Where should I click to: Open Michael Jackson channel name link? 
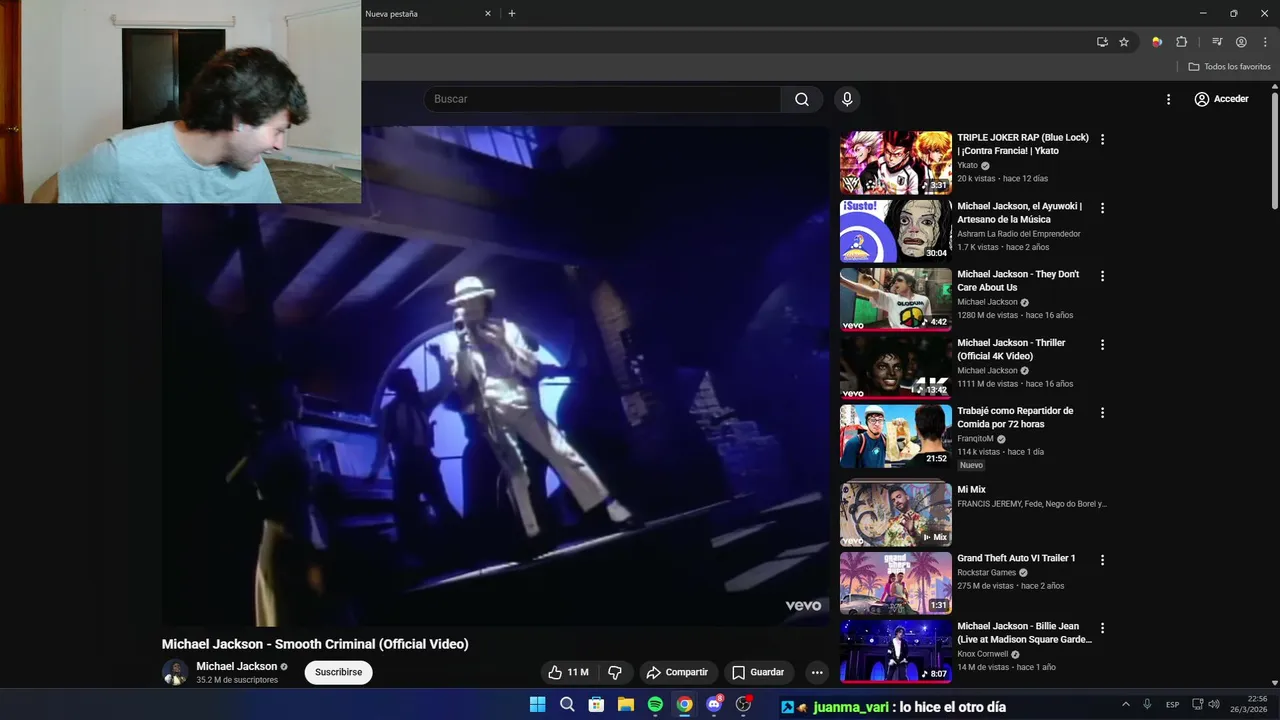coord(236,666)
